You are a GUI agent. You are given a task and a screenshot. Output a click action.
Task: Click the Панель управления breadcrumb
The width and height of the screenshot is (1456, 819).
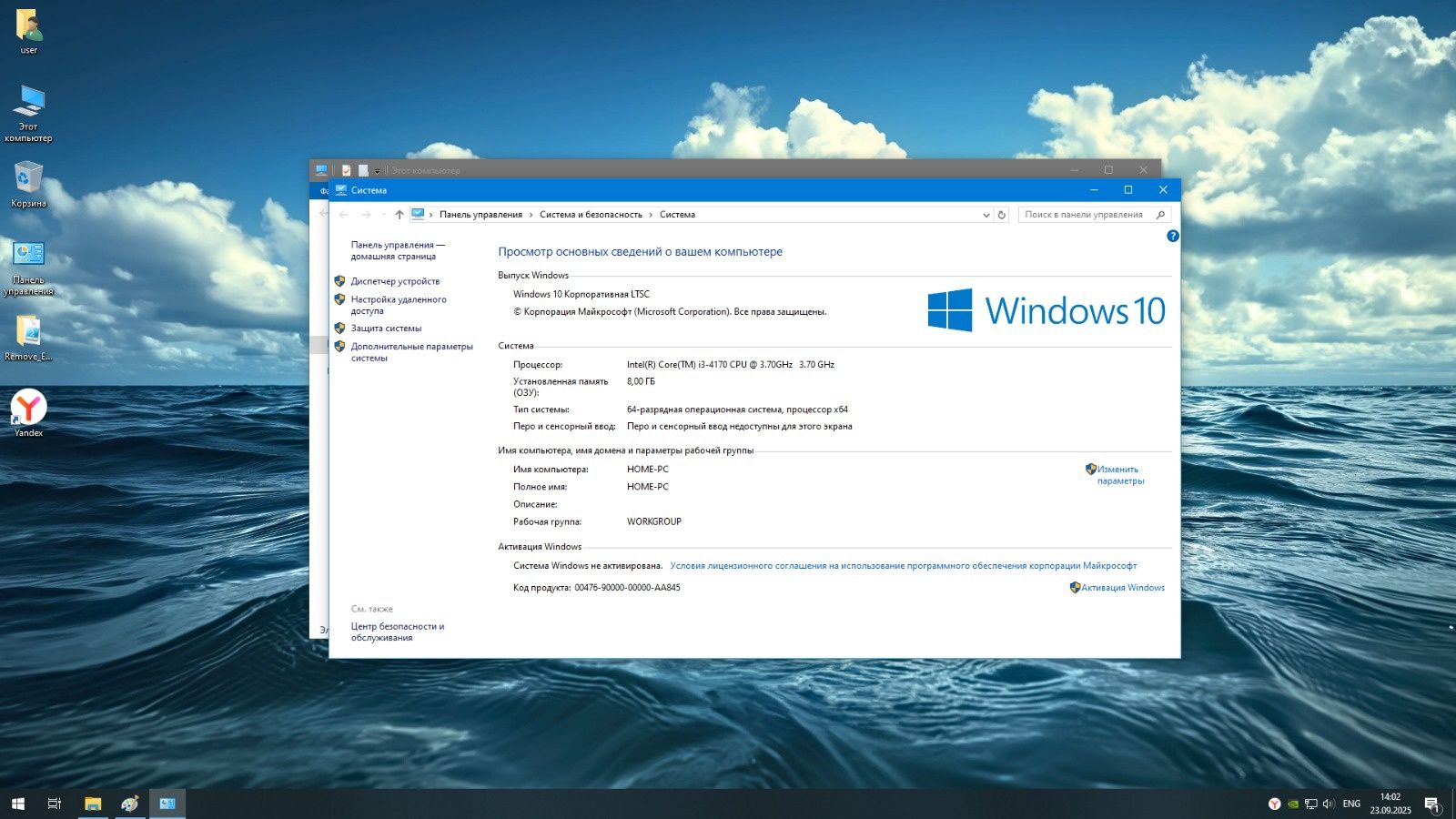[480, 215]
